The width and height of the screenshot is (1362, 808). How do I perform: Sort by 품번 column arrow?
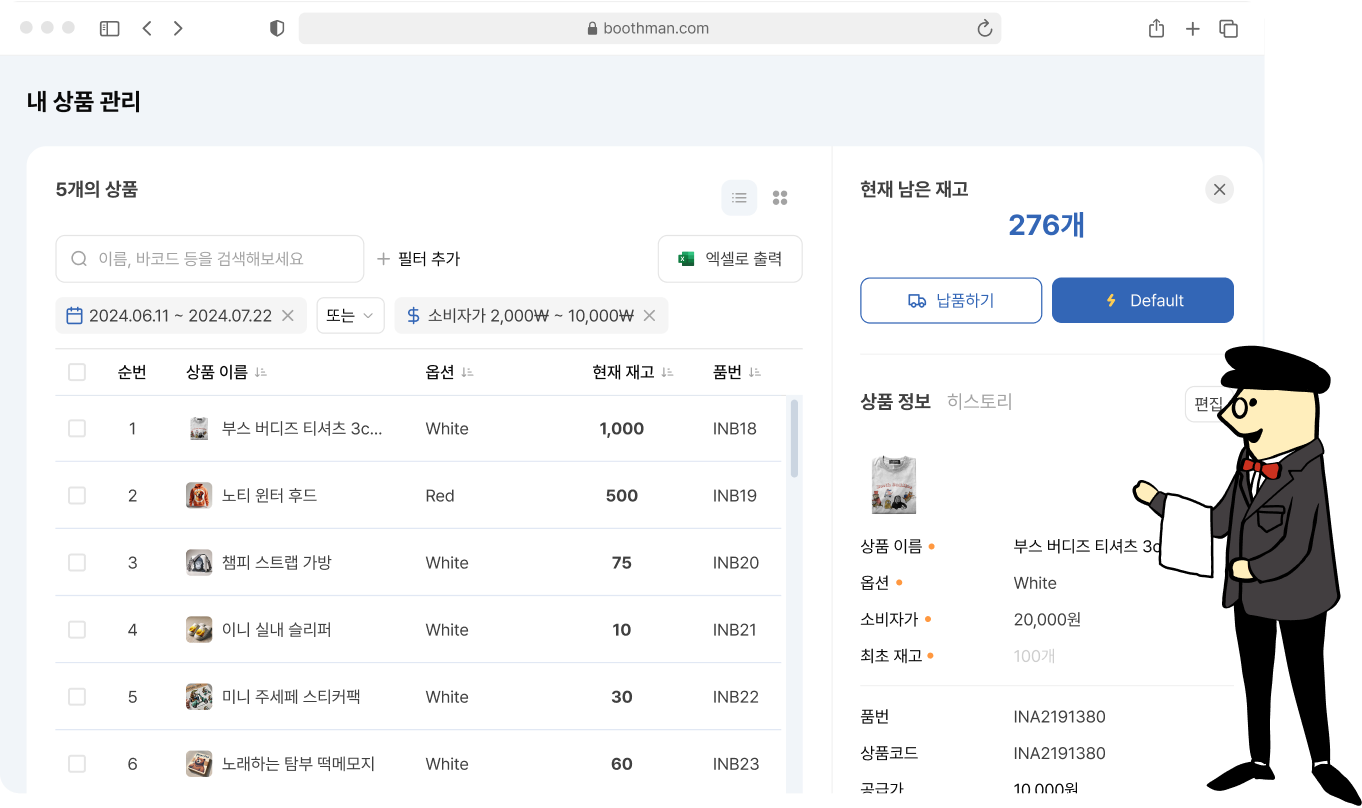[755, 372]
